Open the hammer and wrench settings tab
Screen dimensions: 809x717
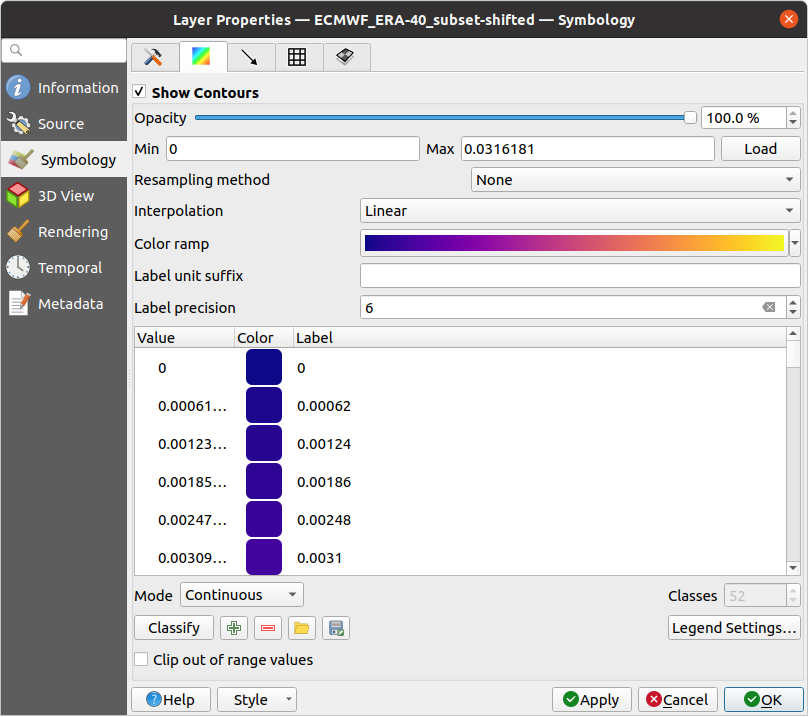(x=154, y=57)
